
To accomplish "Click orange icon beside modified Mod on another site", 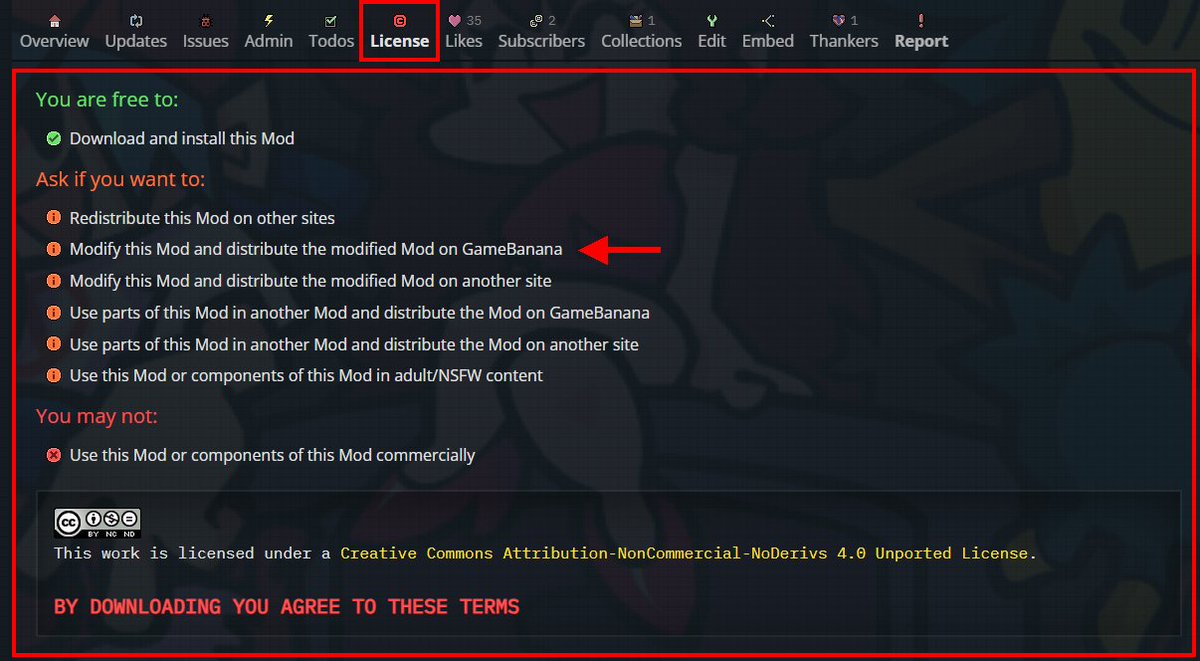I will 54,281.
